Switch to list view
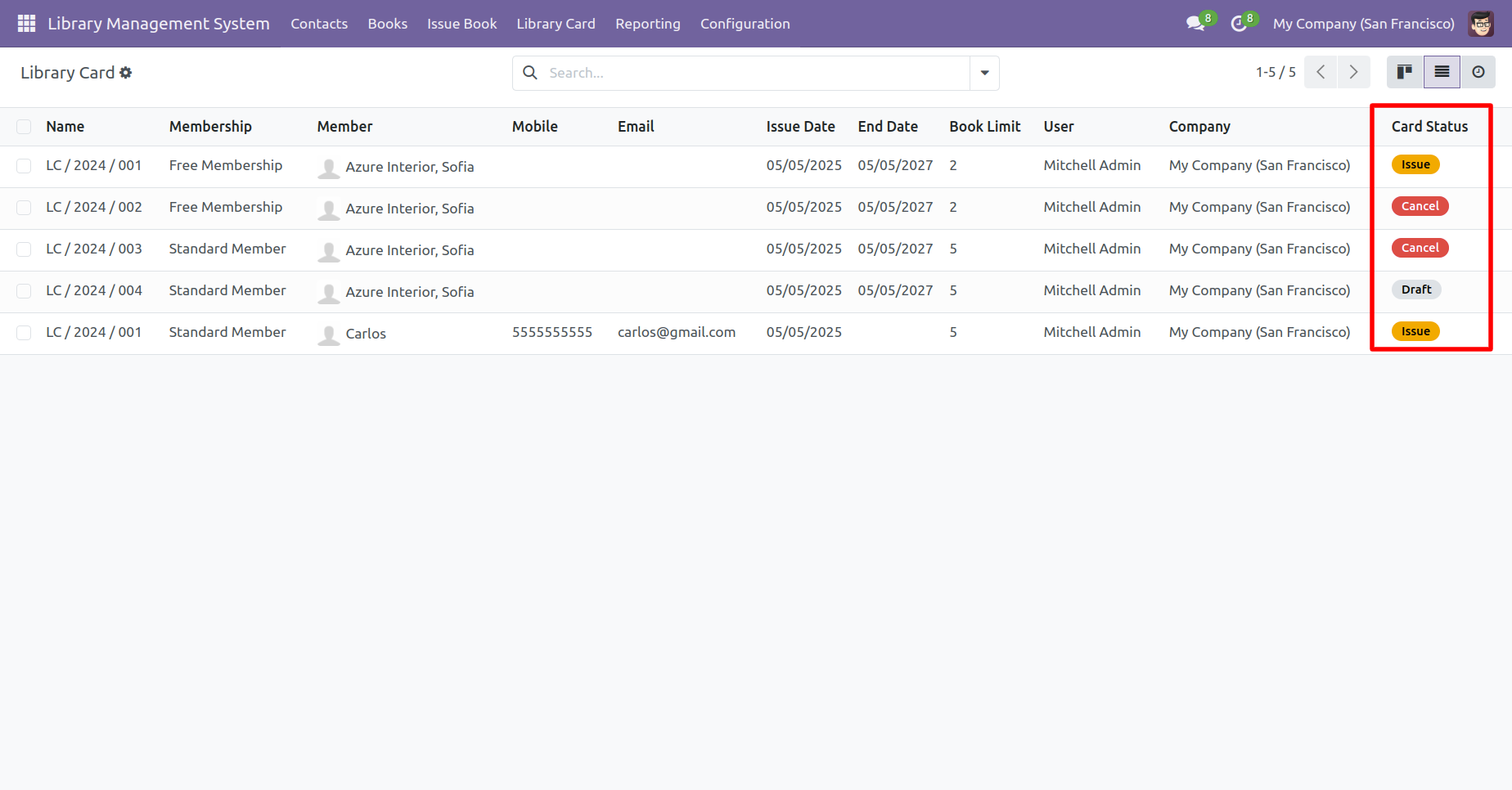 pos(1442,72)
